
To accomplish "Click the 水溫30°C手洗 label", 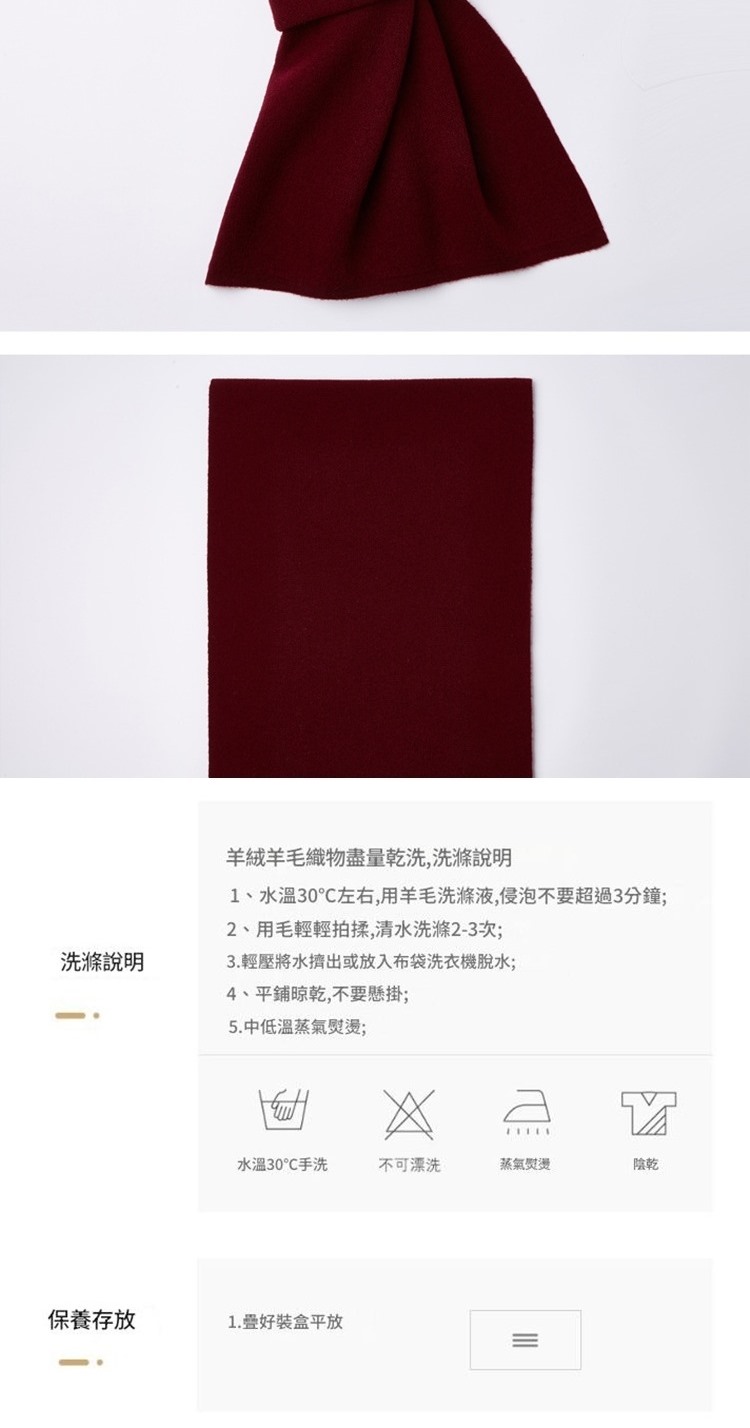I will point(282,1164).
